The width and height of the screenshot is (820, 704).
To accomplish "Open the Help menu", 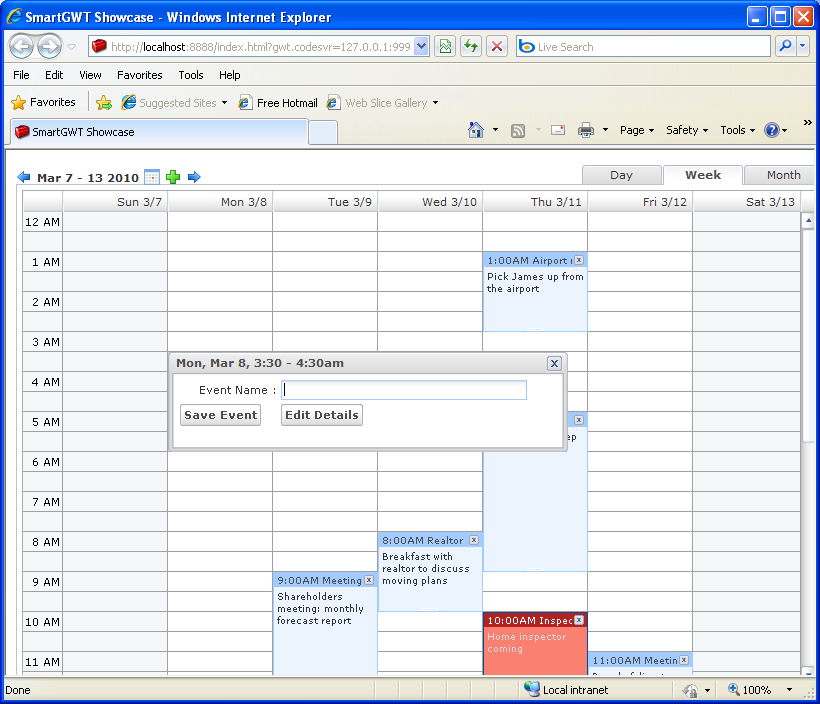I will tap(230, 75).
